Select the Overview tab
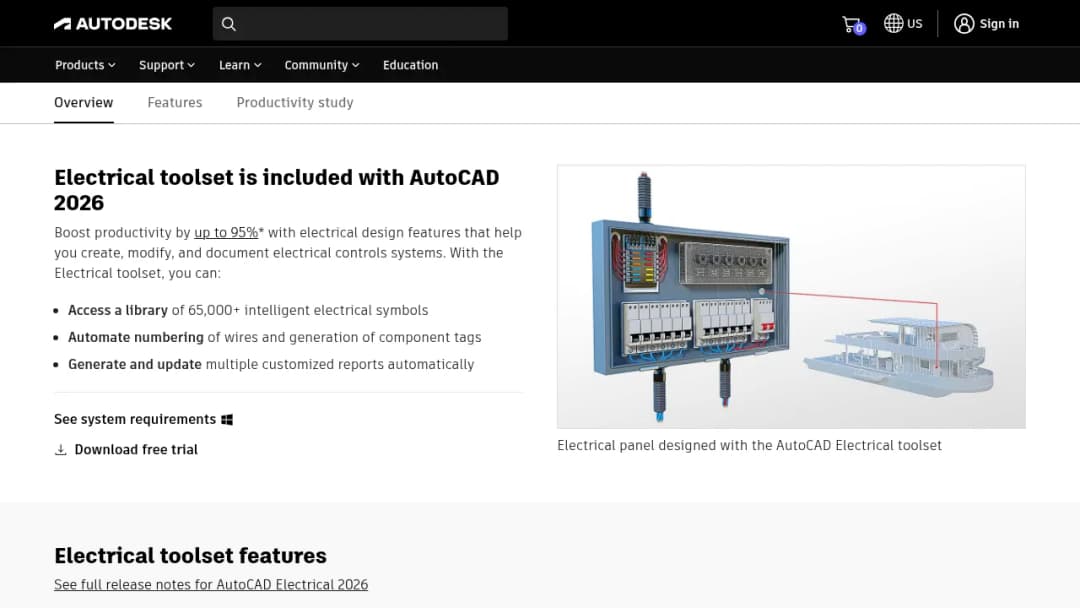This screenshot has width=1080, height=608. (83, 103)
